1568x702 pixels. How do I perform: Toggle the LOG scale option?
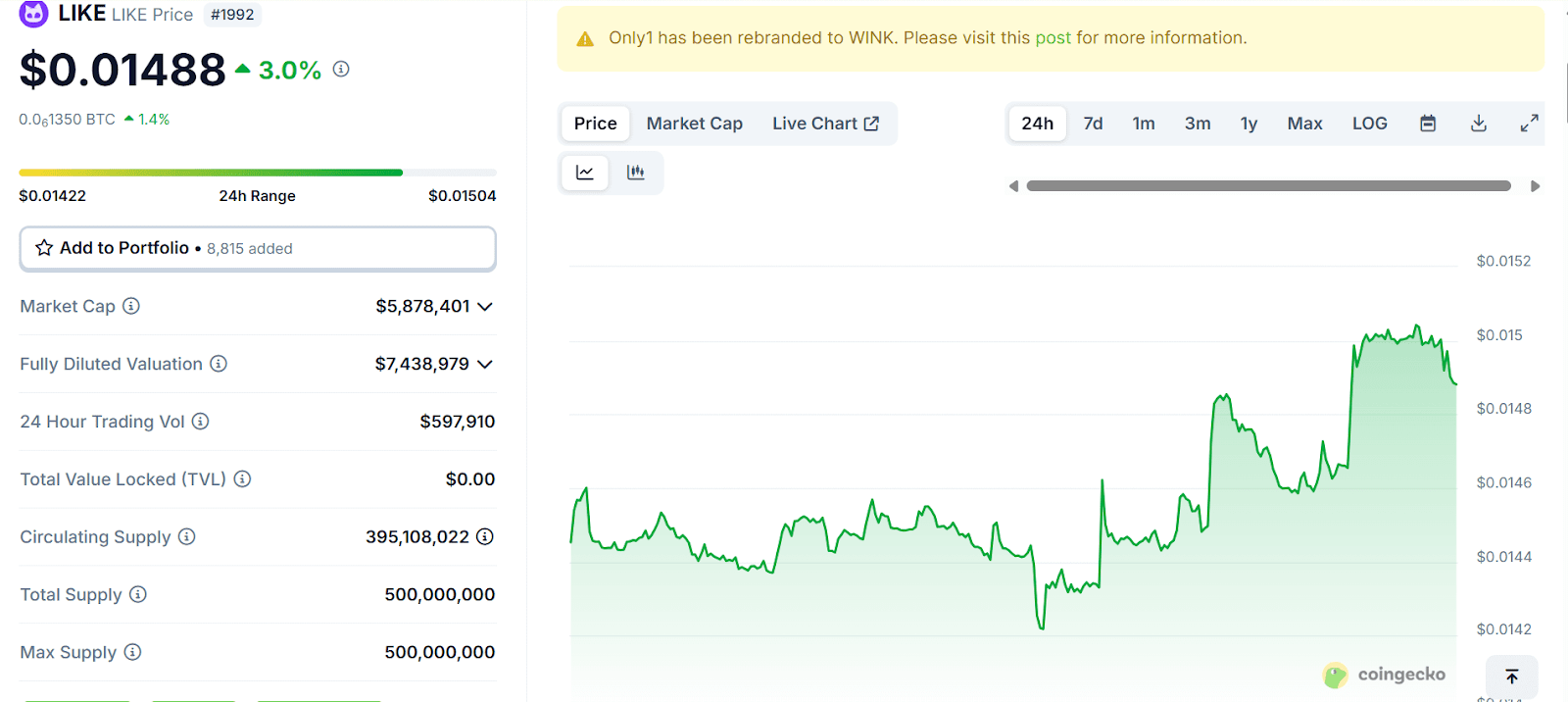(x=1369, y=124)
